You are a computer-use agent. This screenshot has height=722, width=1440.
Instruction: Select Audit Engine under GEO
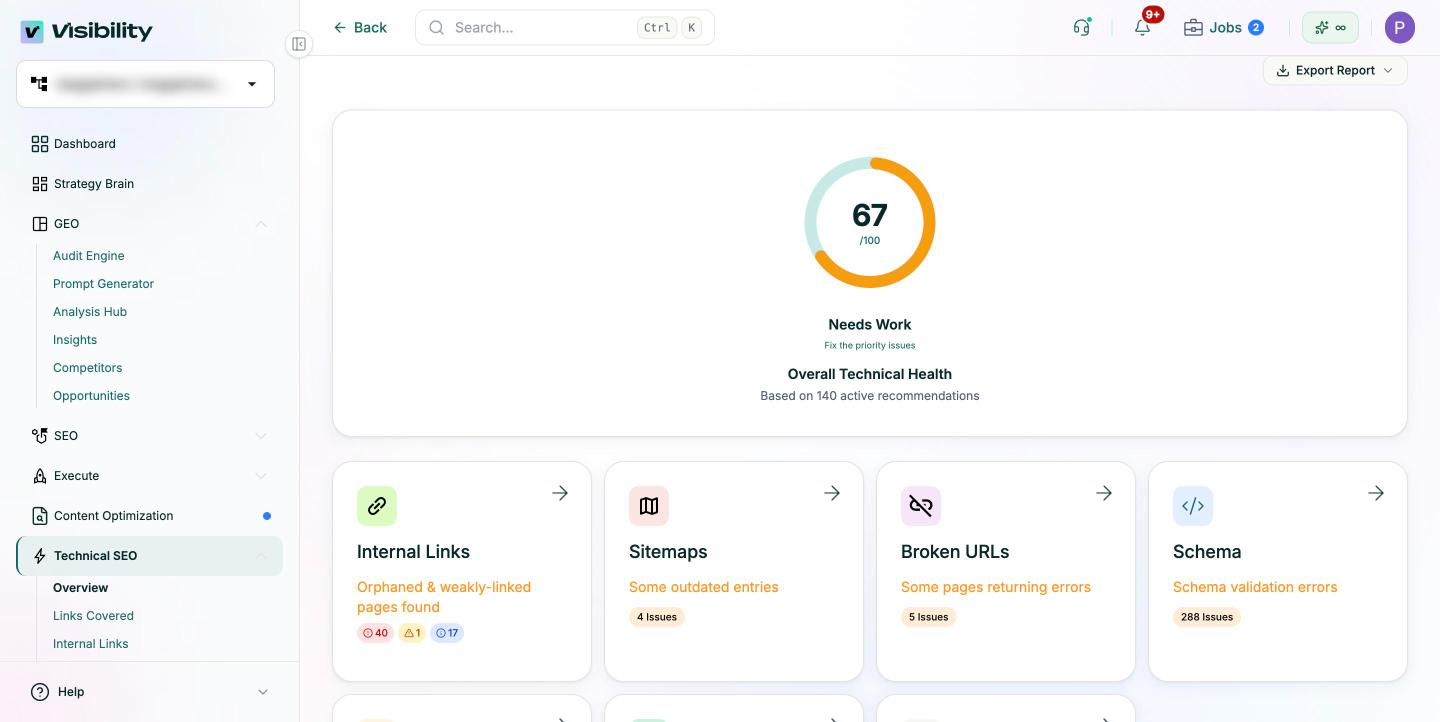point(89,256)
